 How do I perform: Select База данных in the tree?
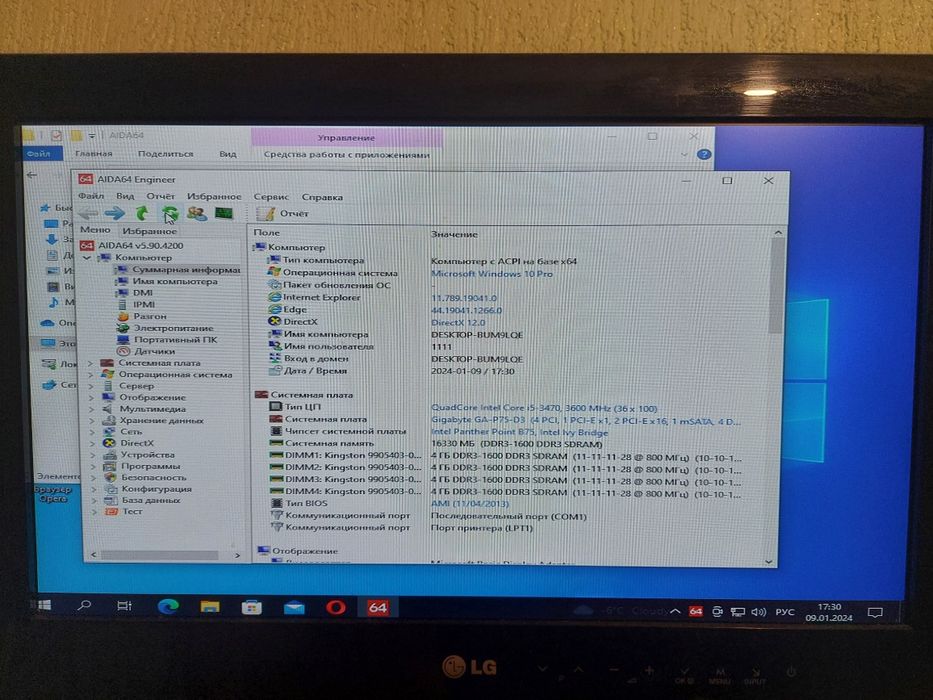tap(151, 500)
